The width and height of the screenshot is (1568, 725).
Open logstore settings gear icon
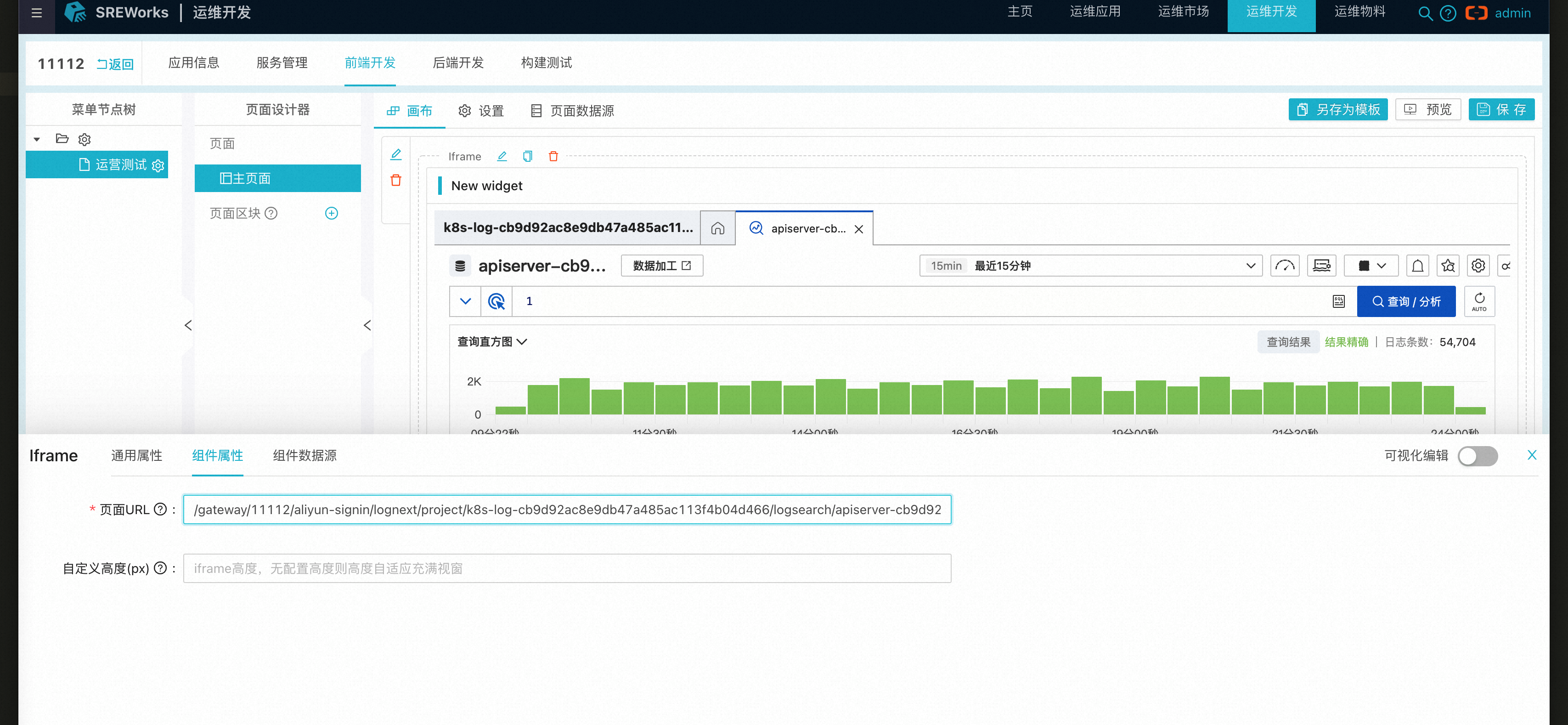point(1478,266)
